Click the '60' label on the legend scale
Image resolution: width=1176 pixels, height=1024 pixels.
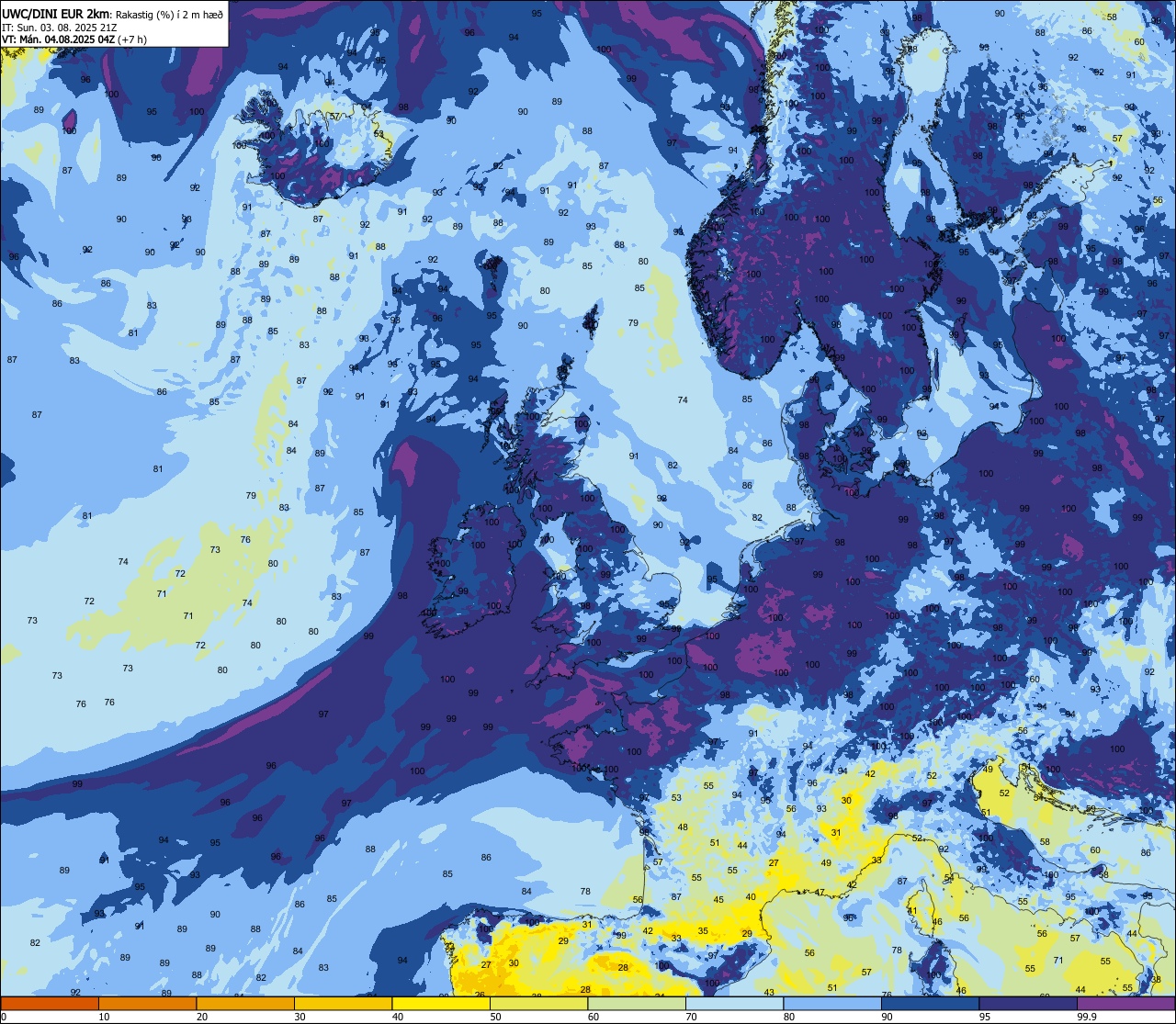tap(593, 1017)
